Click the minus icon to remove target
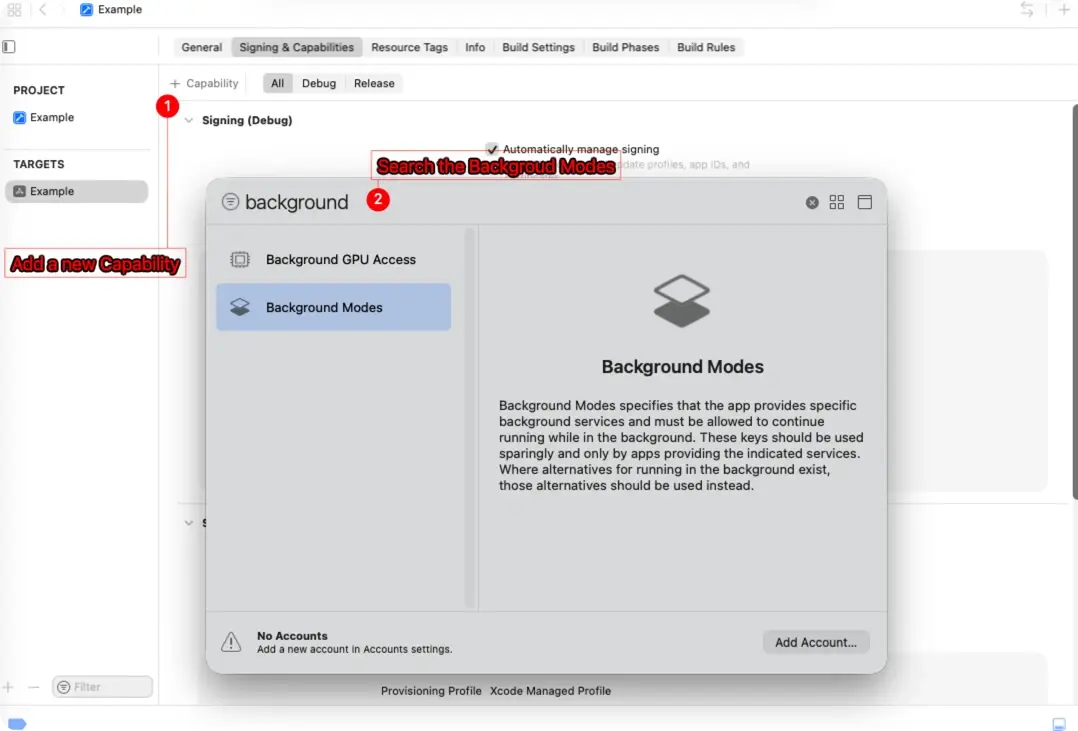Viewport: 1078px width, 731px height. tap(33, 687)
